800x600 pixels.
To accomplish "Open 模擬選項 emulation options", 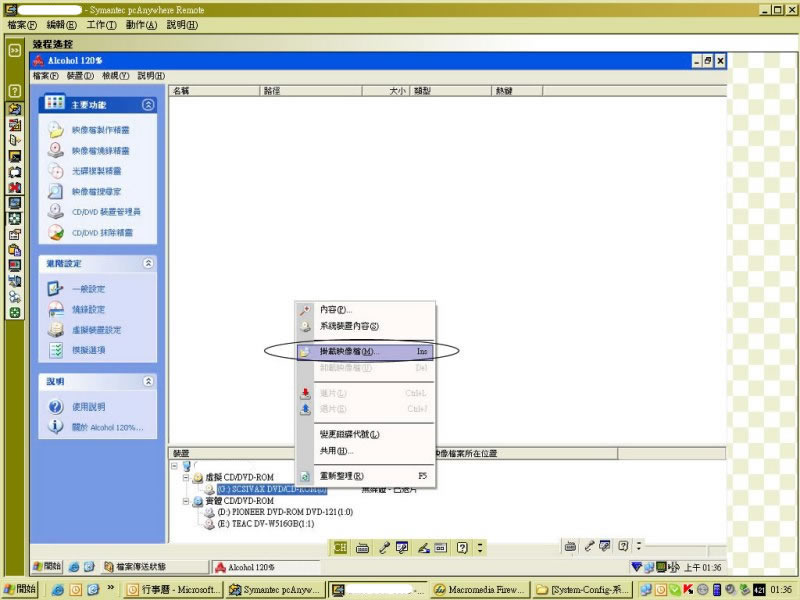I will 88,350.
